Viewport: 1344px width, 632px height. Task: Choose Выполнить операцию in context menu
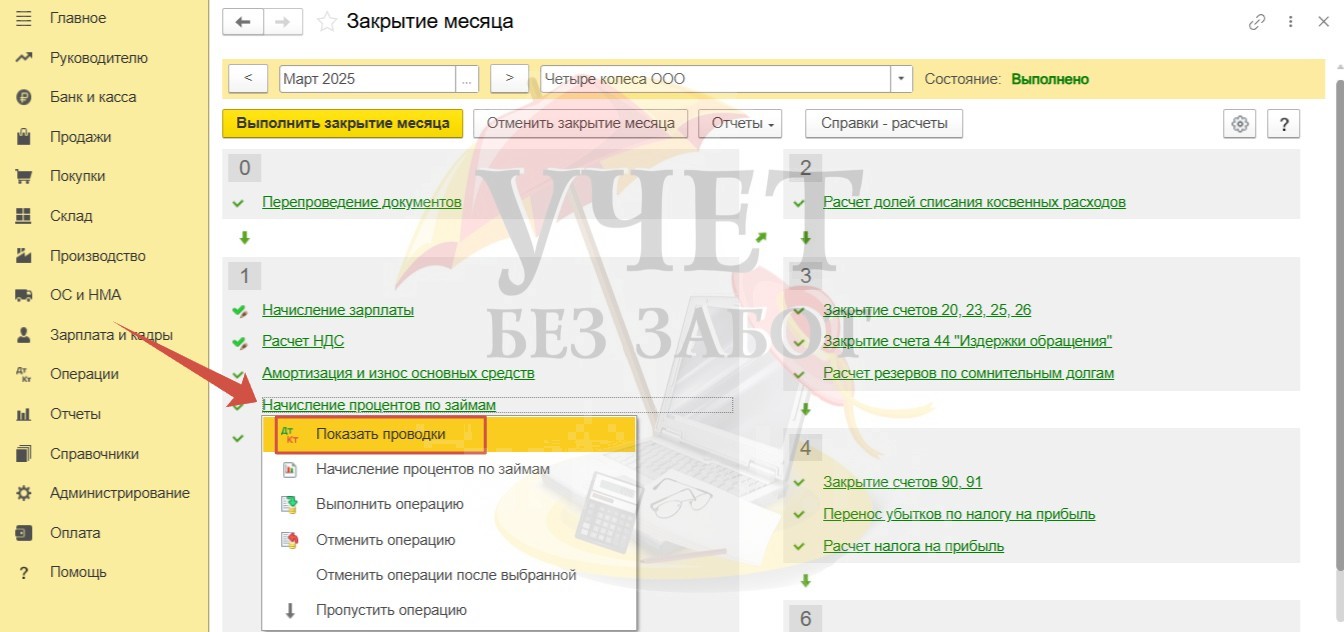[449, 504]
